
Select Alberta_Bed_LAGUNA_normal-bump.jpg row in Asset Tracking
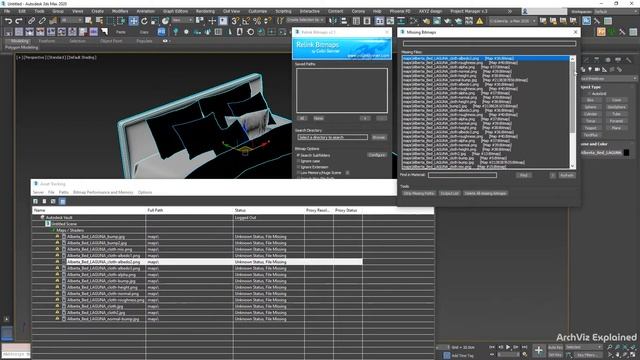[x=102, y=319]
